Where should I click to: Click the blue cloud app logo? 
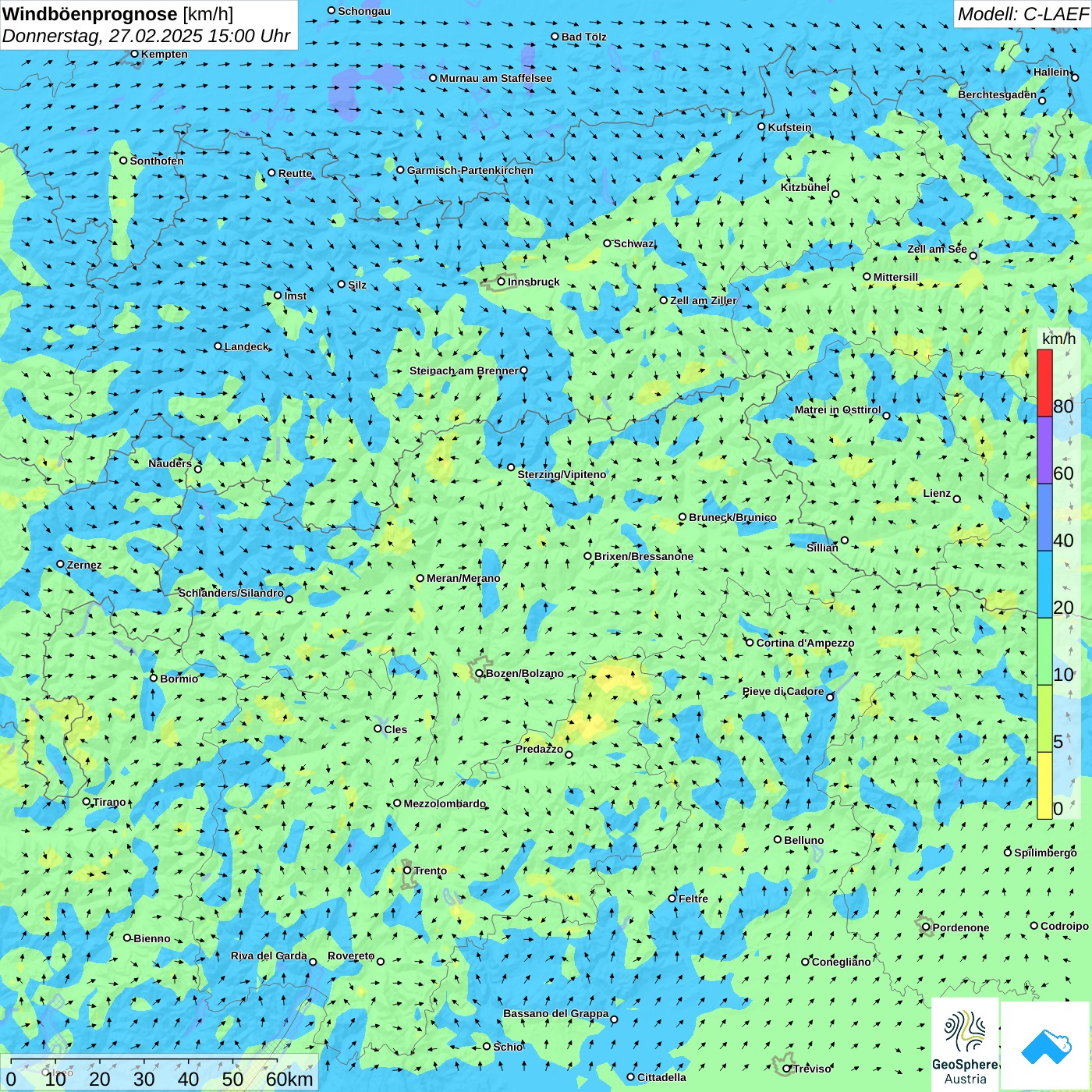click(1046, 1045)
